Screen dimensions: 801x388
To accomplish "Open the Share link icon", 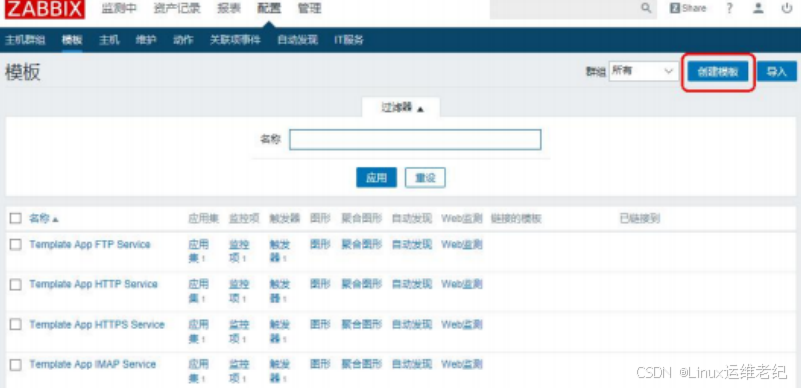I will pyautogui.click(x=688, y=8).
